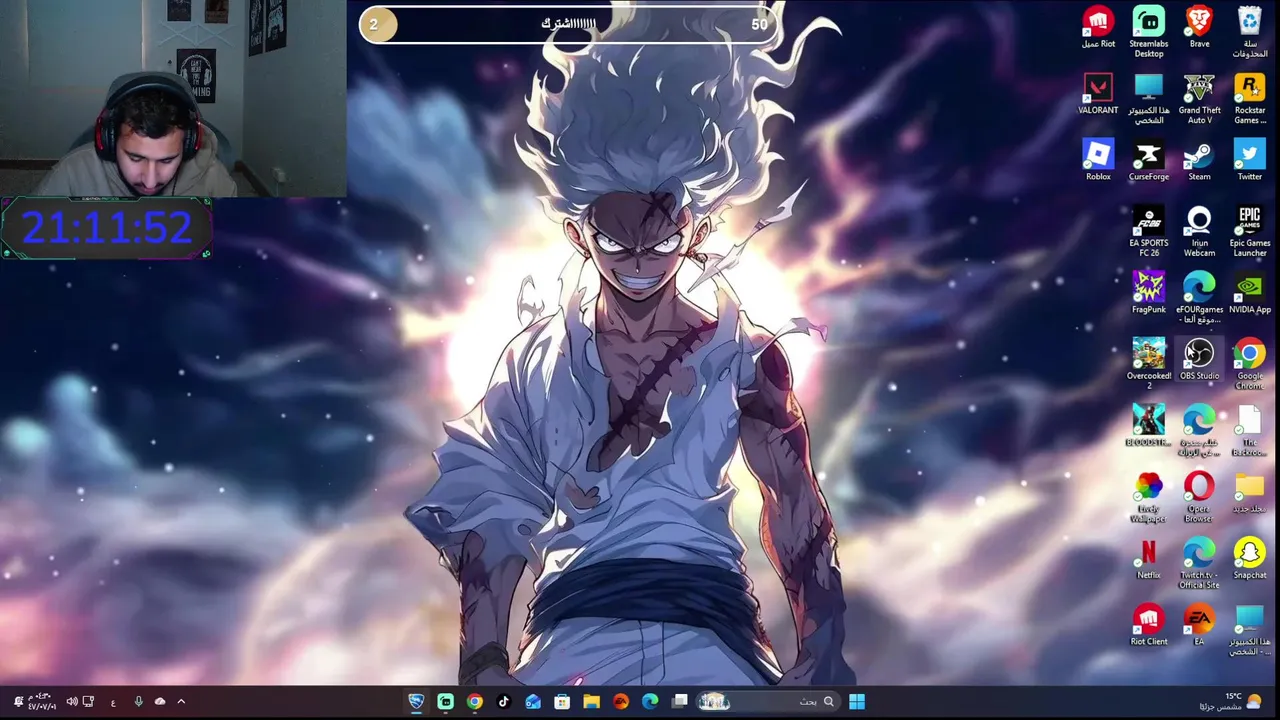Viewport: 1280px width, 720px height.
Task: Click the Microsoft Edge taskbar icon
Action: pyautogui.click(x=650, y=701)
